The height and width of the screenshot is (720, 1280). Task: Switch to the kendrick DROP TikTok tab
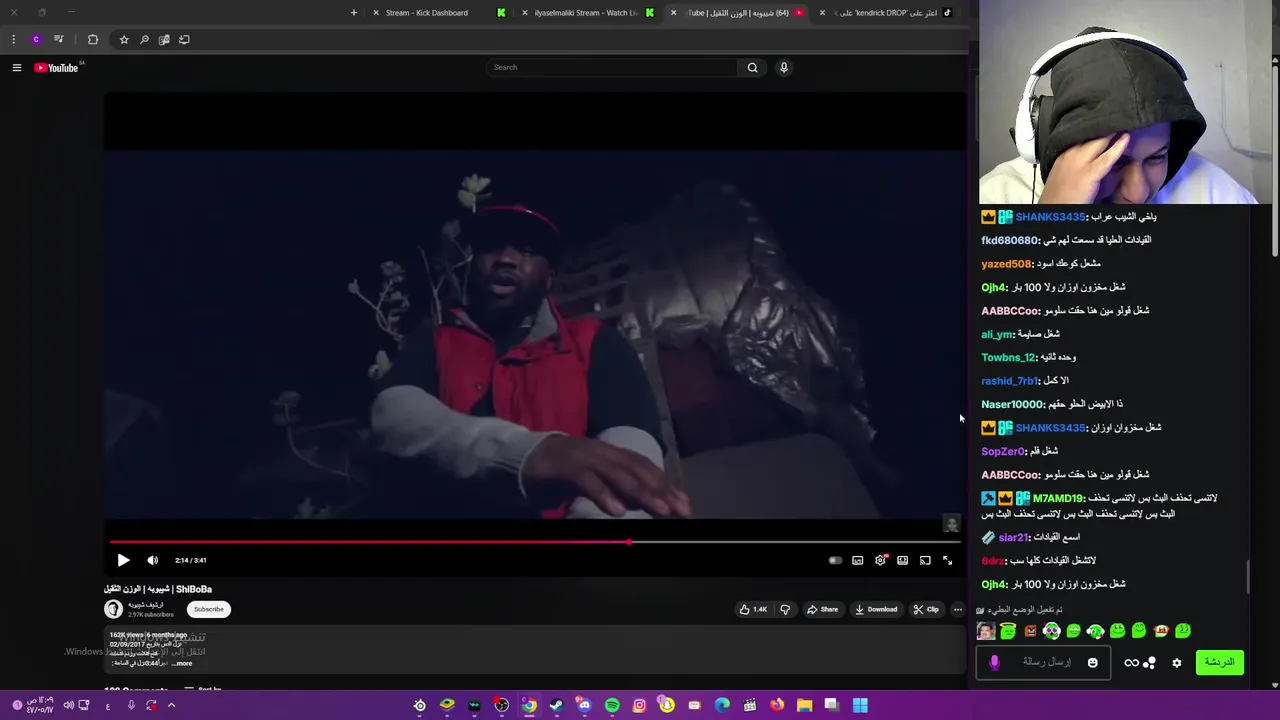coord(885,13)
